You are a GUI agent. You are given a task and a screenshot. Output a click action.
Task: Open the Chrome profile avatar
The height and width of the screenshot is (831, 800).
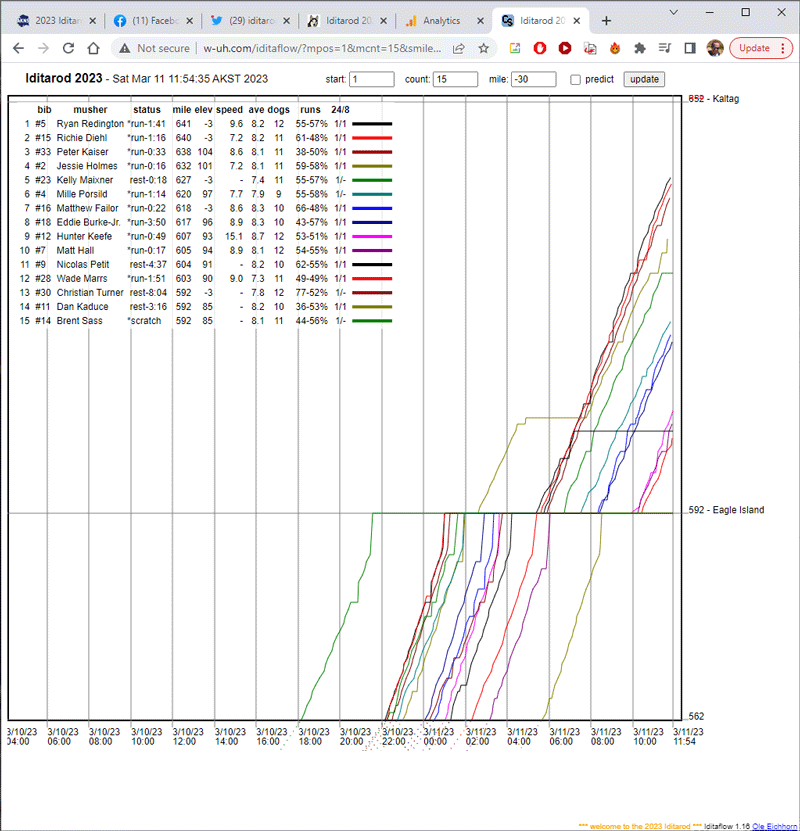click(x=715, y=48)
